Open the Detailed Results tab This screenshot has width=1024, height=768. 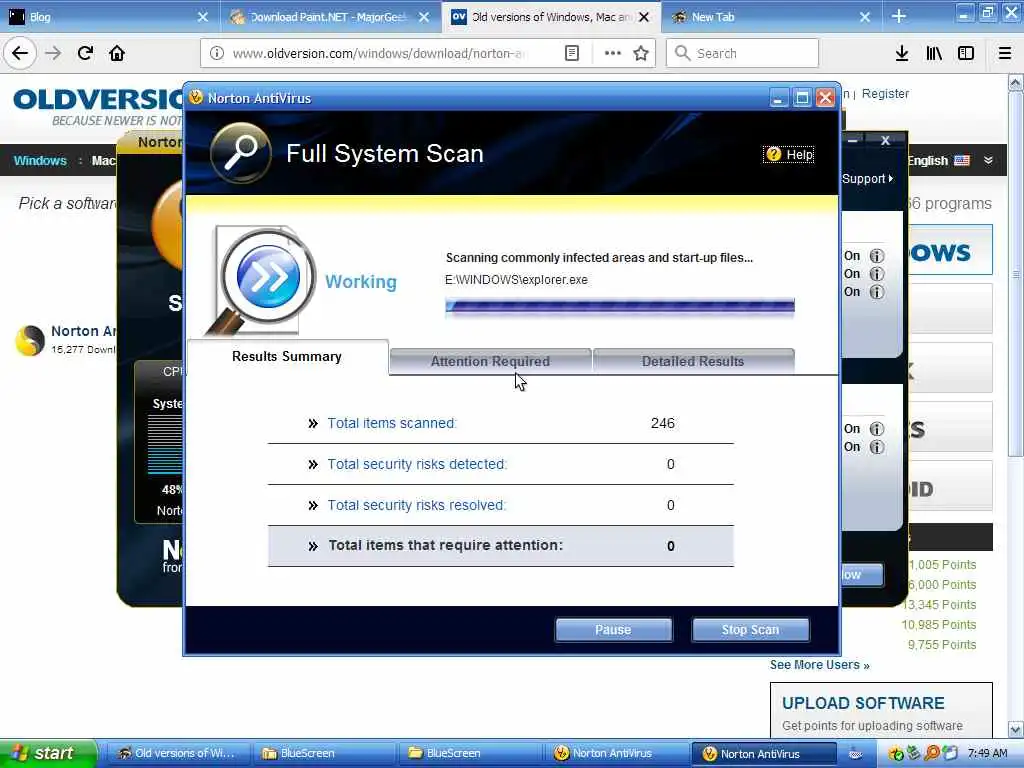pyautogui.click(x=693, y=361)
